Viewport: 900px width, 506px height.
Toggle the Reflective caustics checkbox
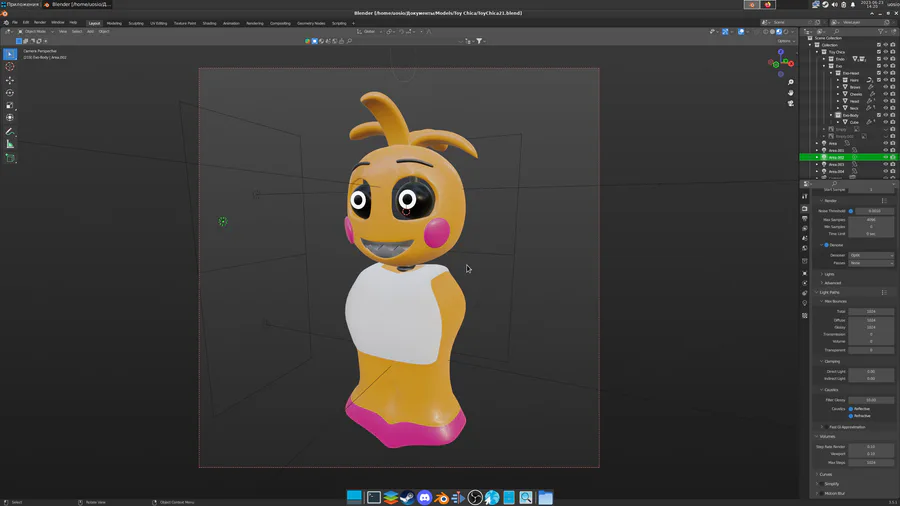click(851, 409)
